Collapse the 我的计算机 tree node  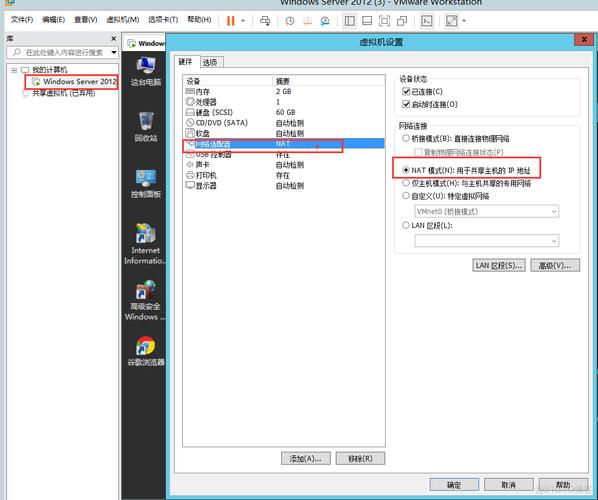coord(14,70)
